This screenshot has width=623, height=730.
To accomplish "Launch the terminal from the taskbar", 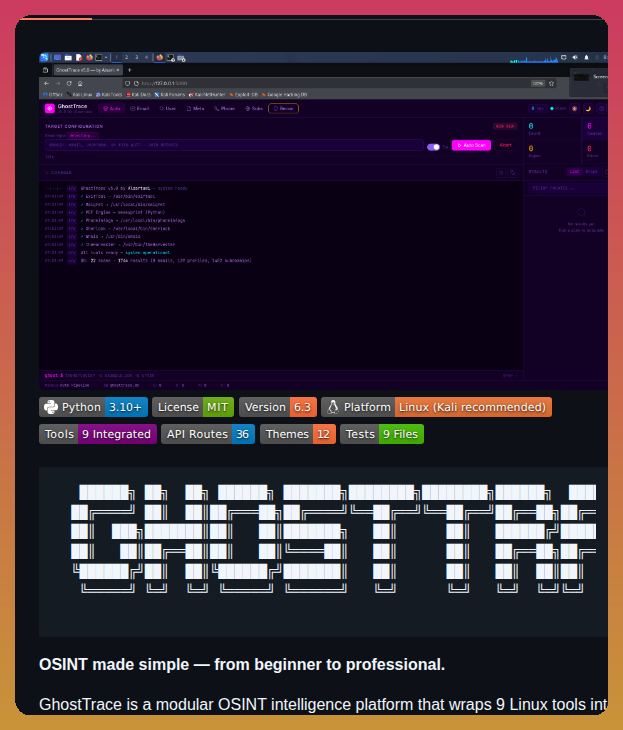I will [99, 57].
